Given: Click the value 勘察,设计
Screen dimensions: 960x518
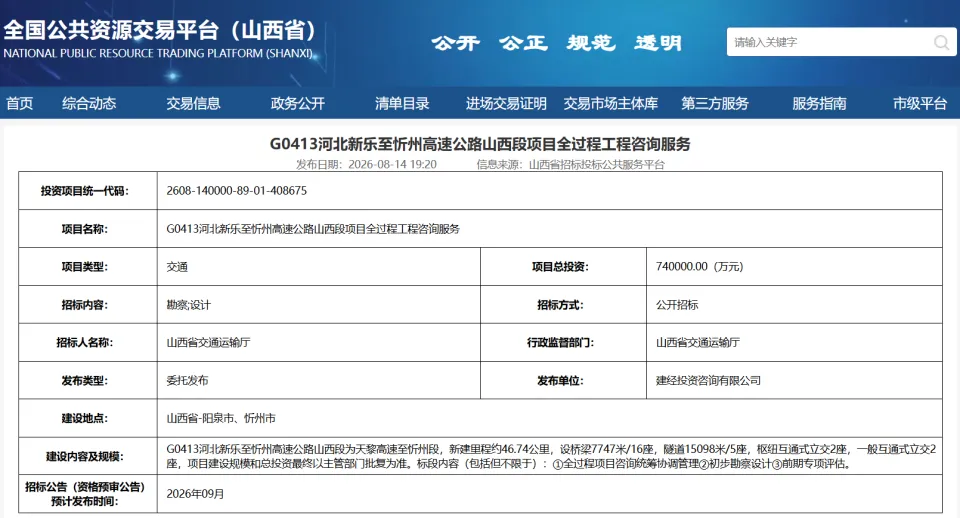Looking at the screenshot, I should [189, 305].
